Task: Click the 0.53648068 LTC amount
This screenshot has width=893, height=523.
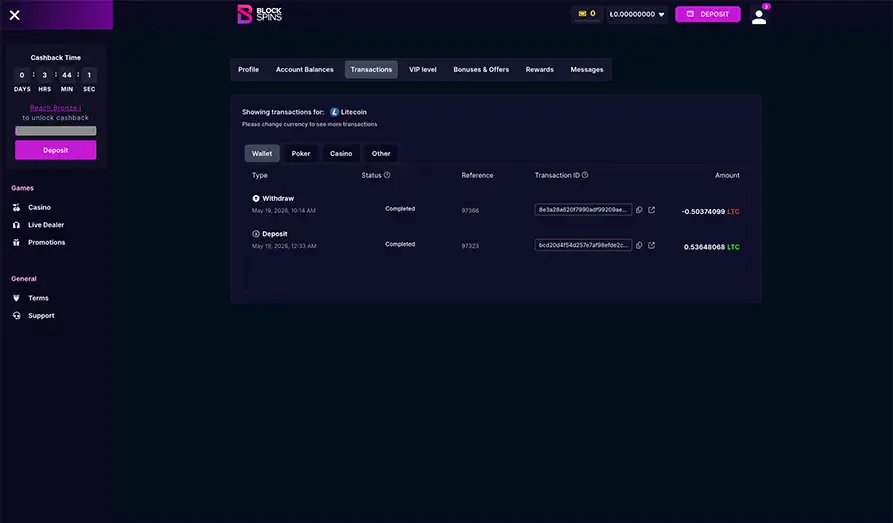Action: [x=711, y=247]
